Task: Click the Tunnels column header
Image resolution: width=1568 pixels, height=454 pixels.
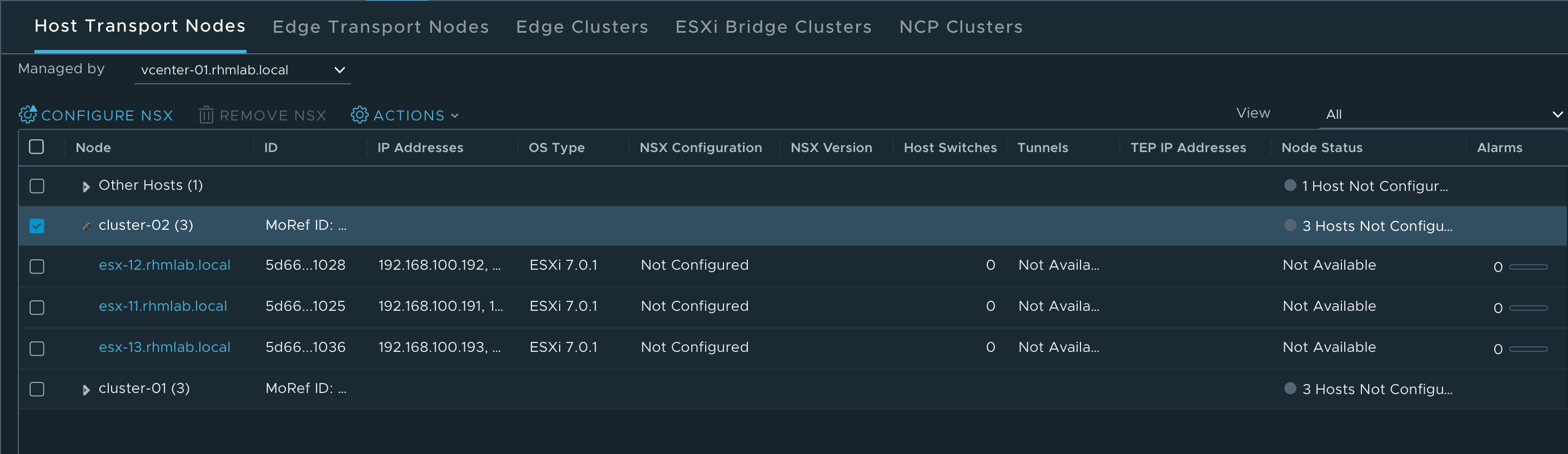Action: 1042,147
